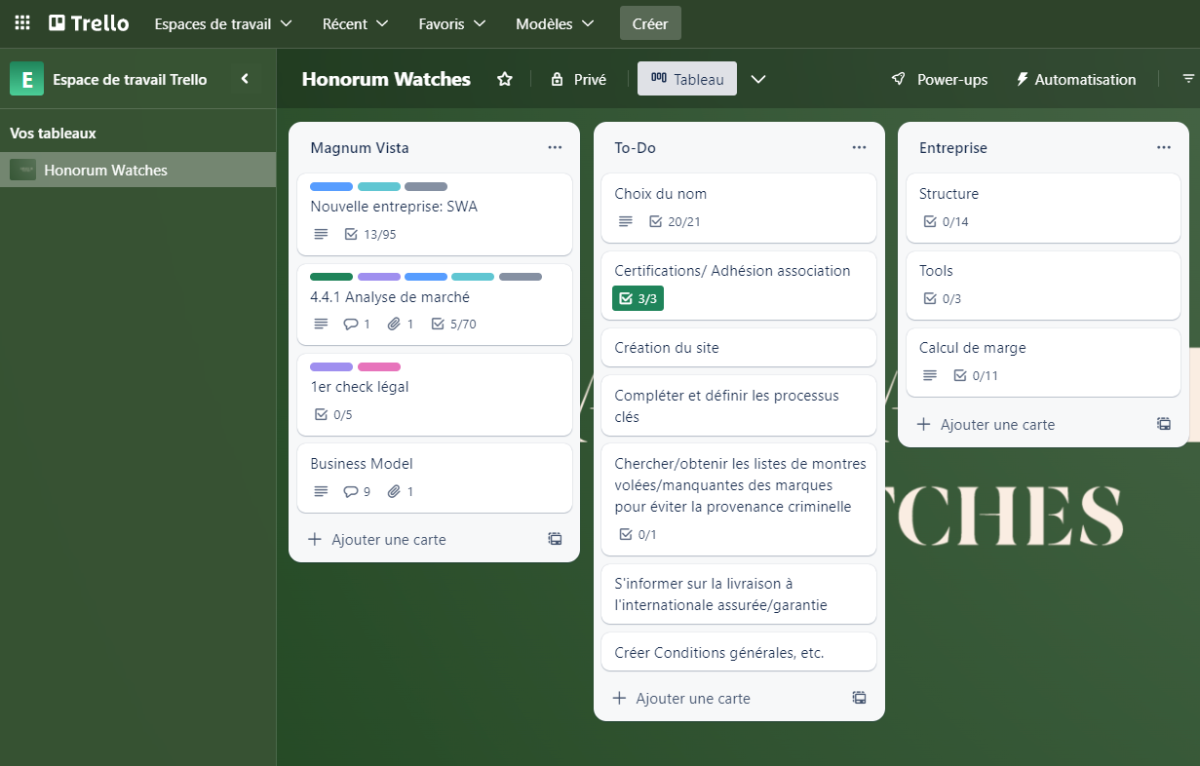Click the Honorum Watches board title

(386, 79)
